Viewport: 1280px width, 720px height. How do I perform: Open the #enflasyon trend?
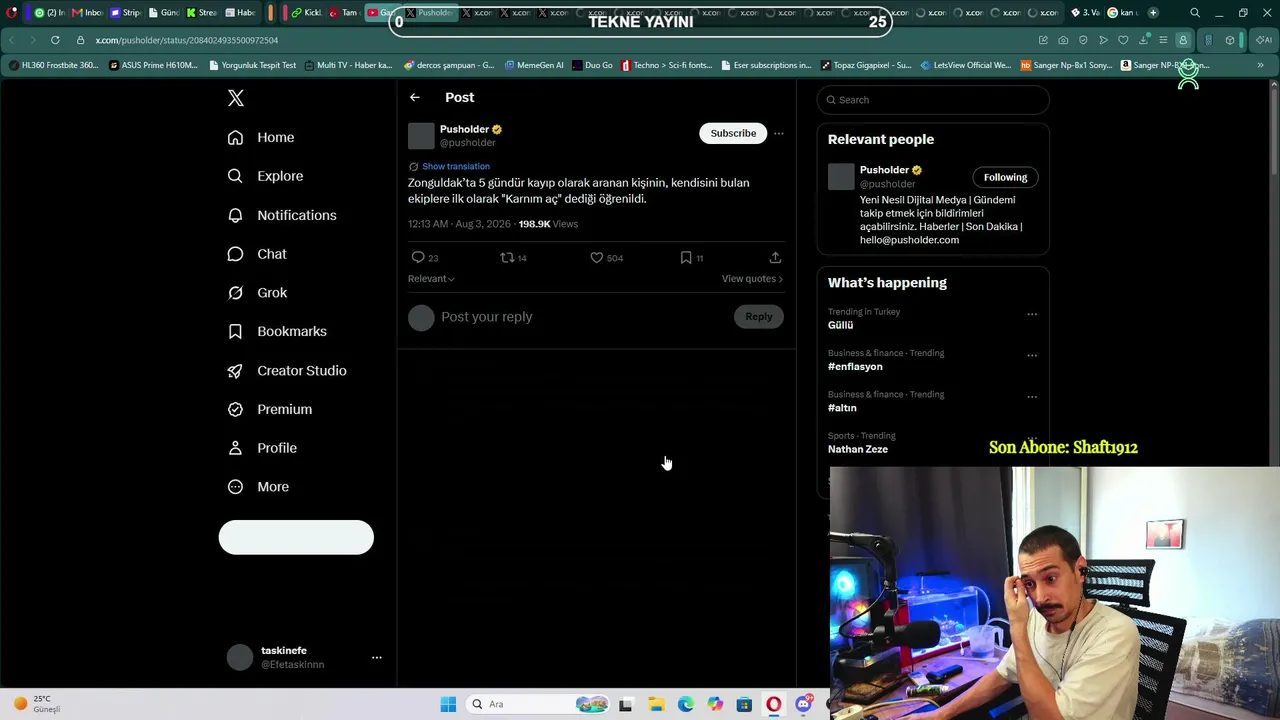coord(855,367)
